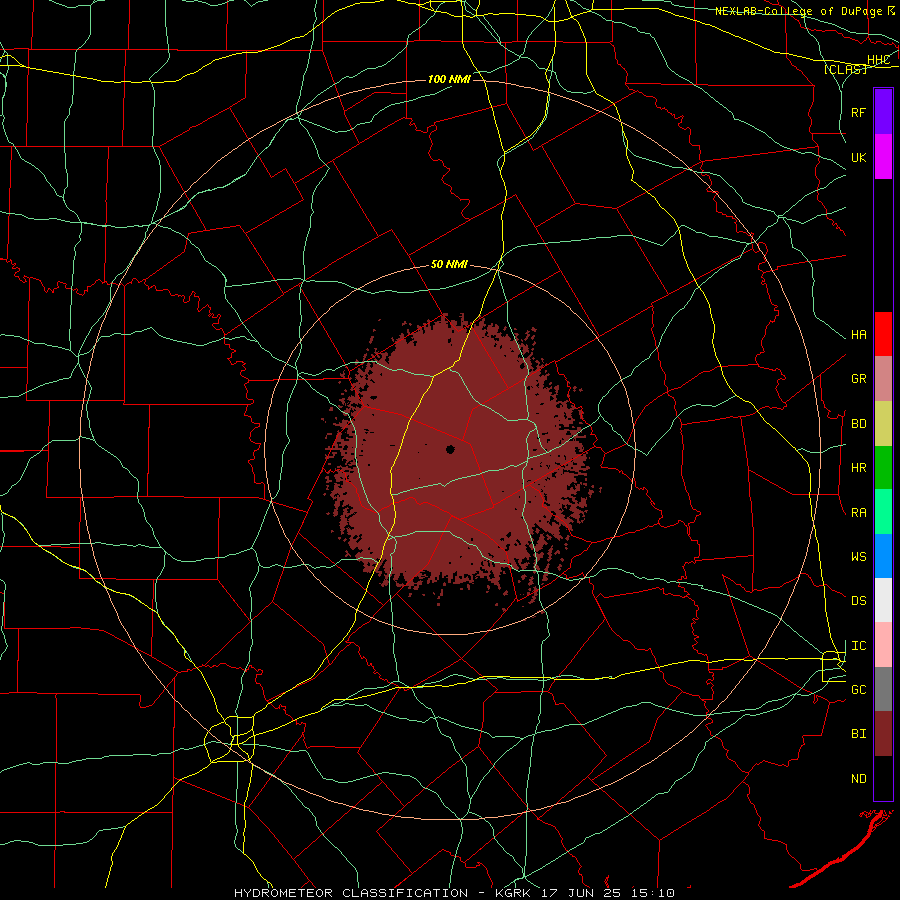
Task: Click the "100 NMI" range ring label
Action: [449, 79]
